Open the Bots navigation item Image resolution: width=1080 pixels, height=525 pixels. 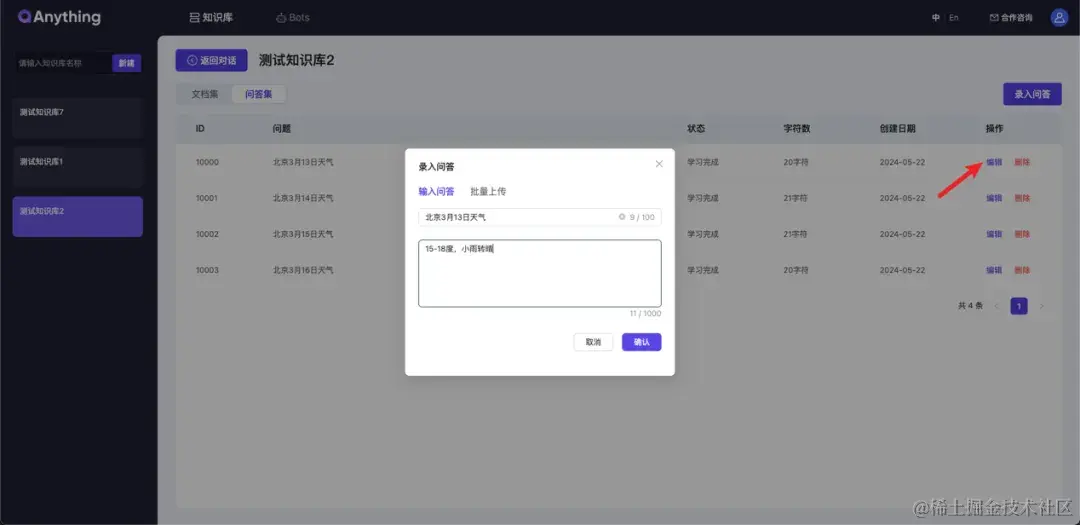pyautogui.click(x=293, y=17)
